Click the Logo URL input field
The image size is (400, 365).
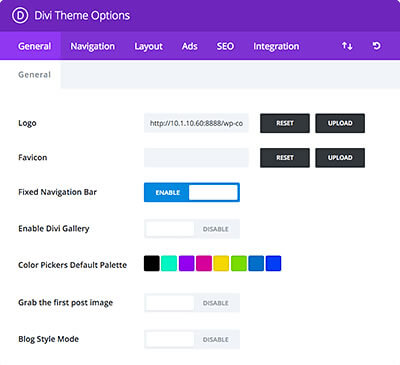pyautogui.click(x=196, y=123)
